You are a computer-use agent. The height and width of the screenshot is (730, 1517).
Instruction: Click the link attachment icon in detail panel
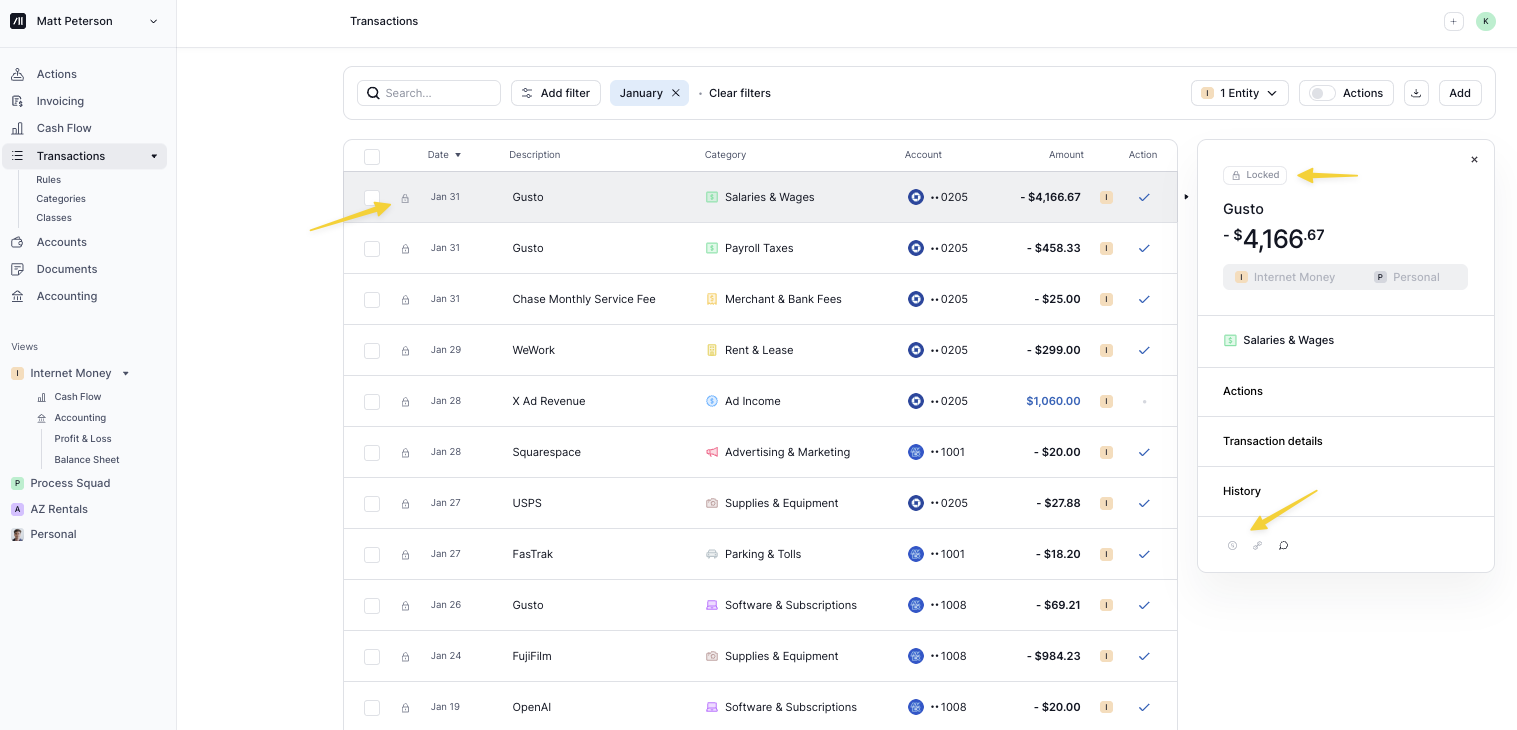(1258, 546)
